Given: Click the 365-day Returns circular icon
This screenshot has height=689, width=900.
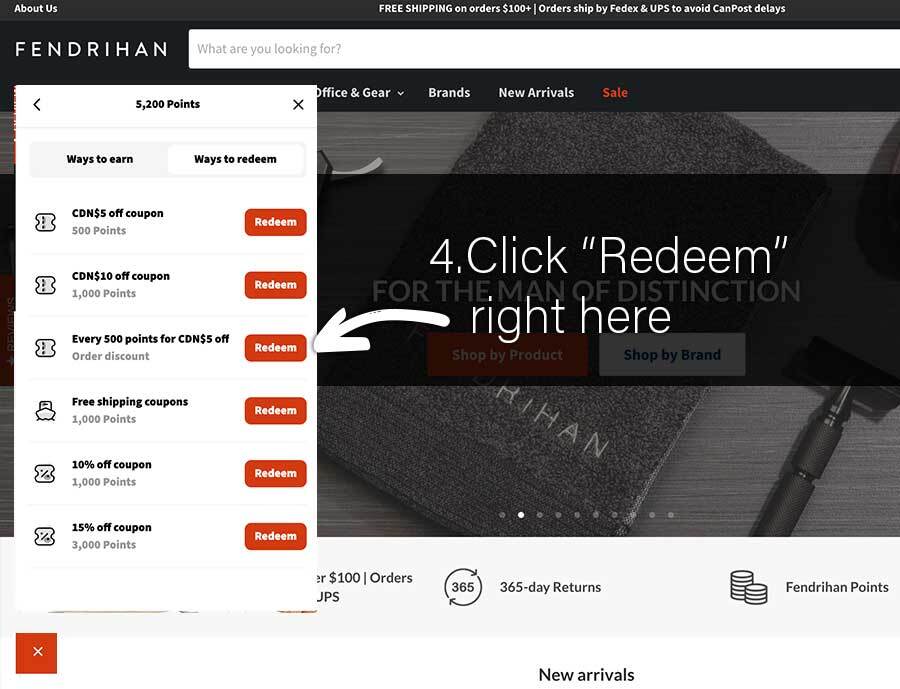Looking at the screenshot, I should [x=463, y=587].
